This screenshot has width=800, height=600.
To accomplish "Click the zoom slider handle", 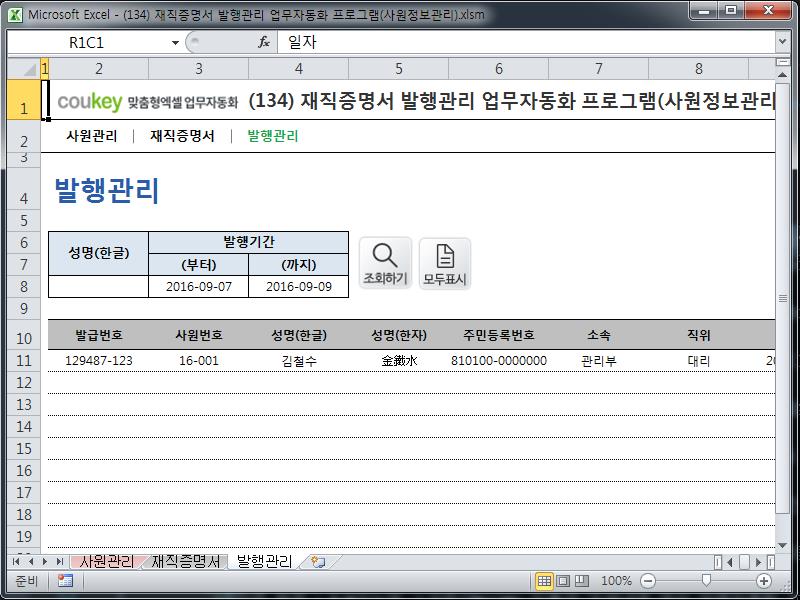I will point(706,580).
